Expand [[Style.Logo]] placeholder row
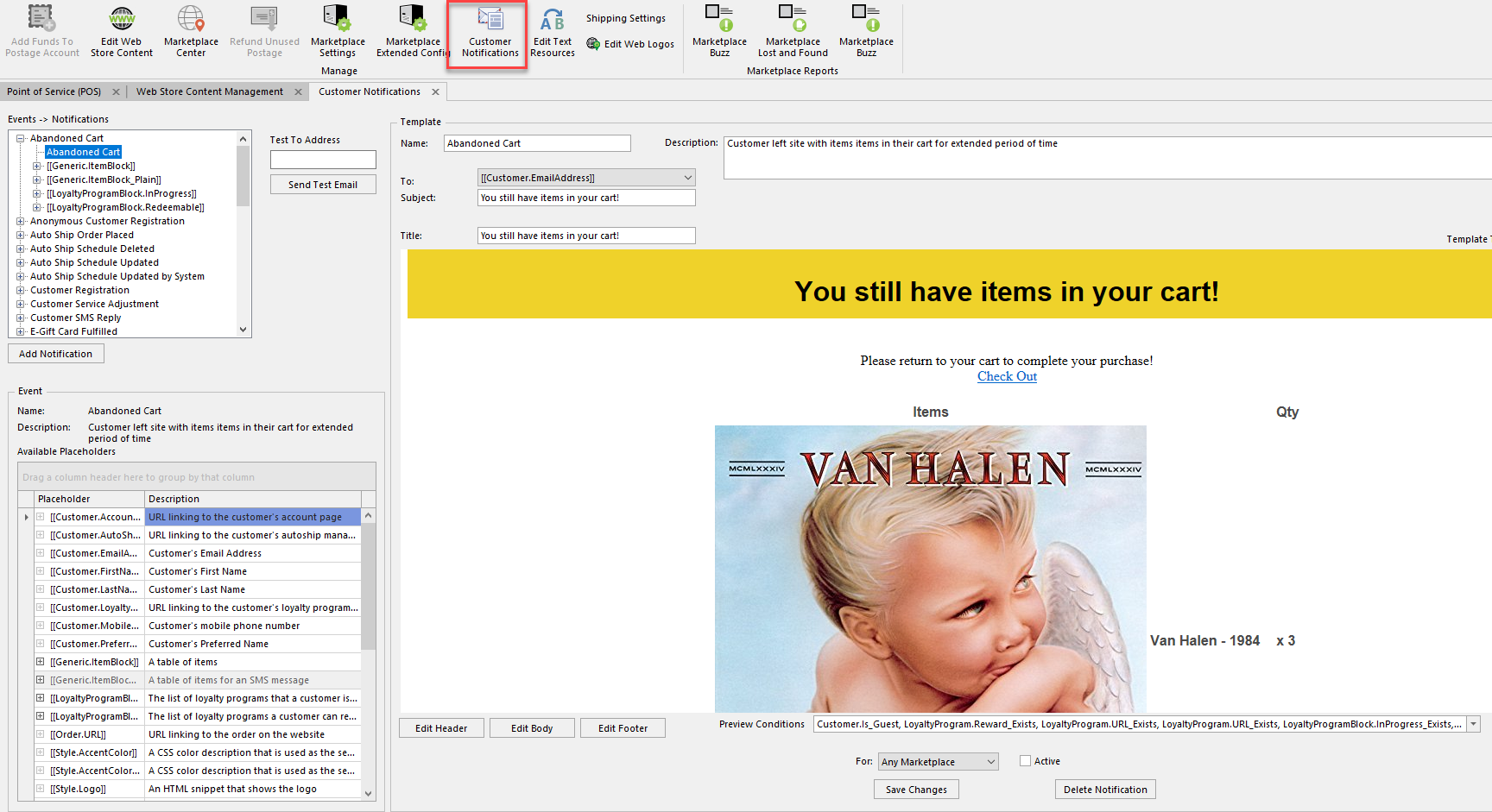Viewport: 1492px width, 812px height. point(40,789)
